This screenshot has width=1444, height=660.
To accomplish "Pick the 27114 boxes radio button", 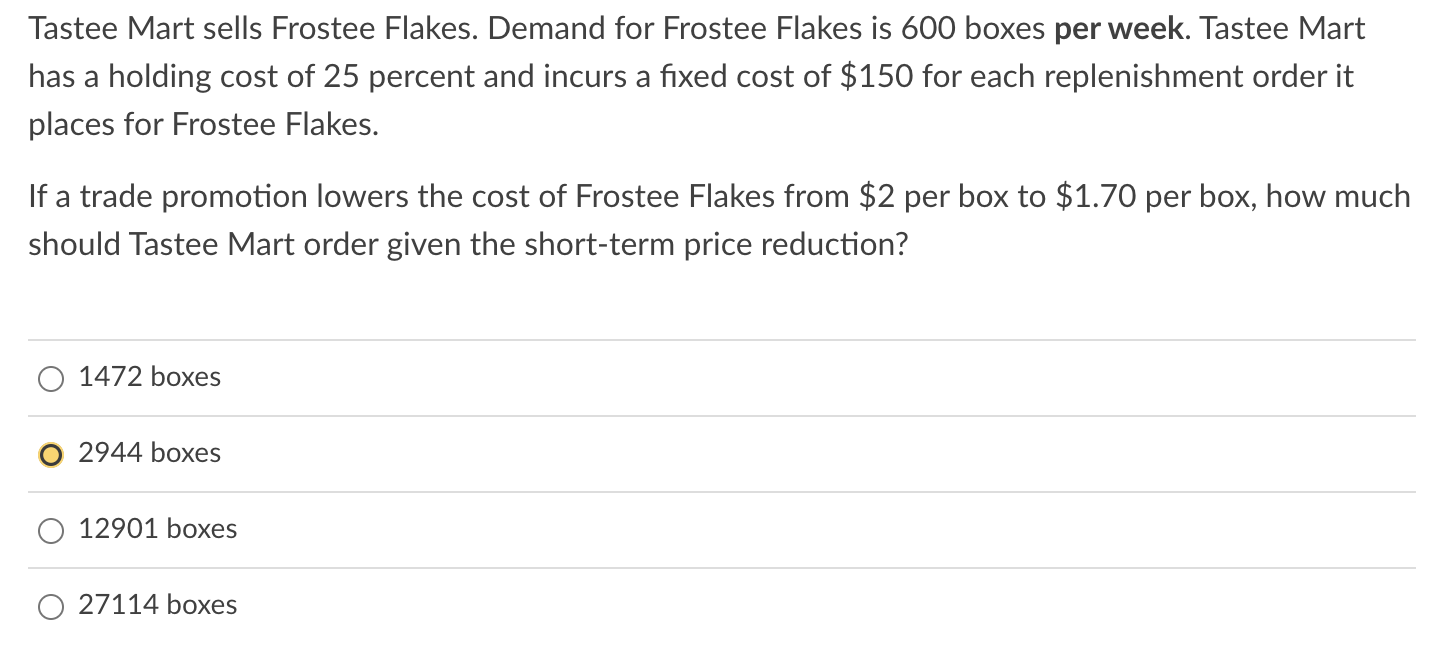I will coord(49,607).
